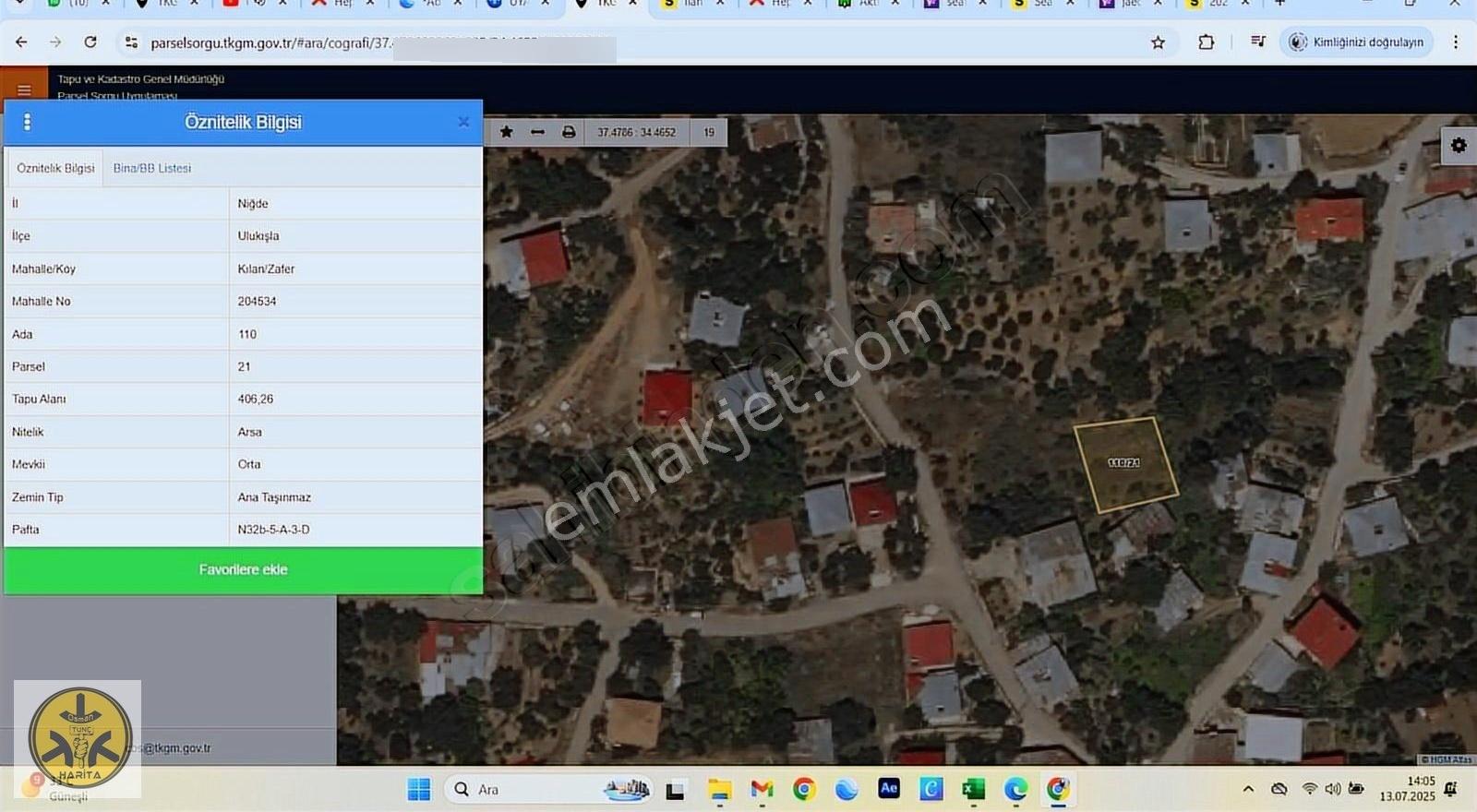Click the Pafta value N32b-5-A-3-D
Viewport: 1477px width, 812px height.
[x=273, y=530]
